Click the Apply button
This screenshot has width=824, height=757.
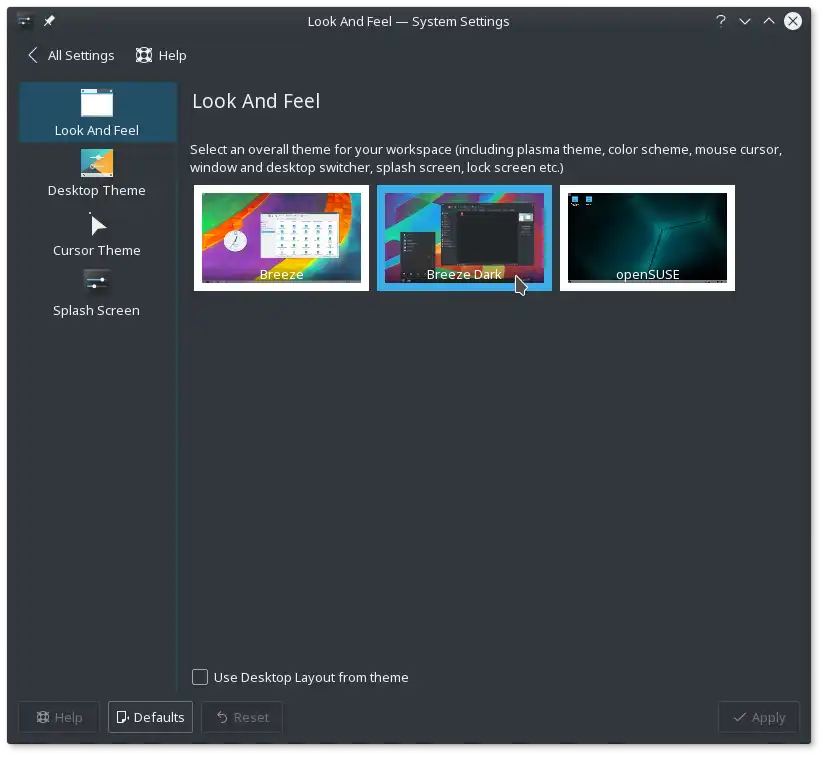[759, 717]
